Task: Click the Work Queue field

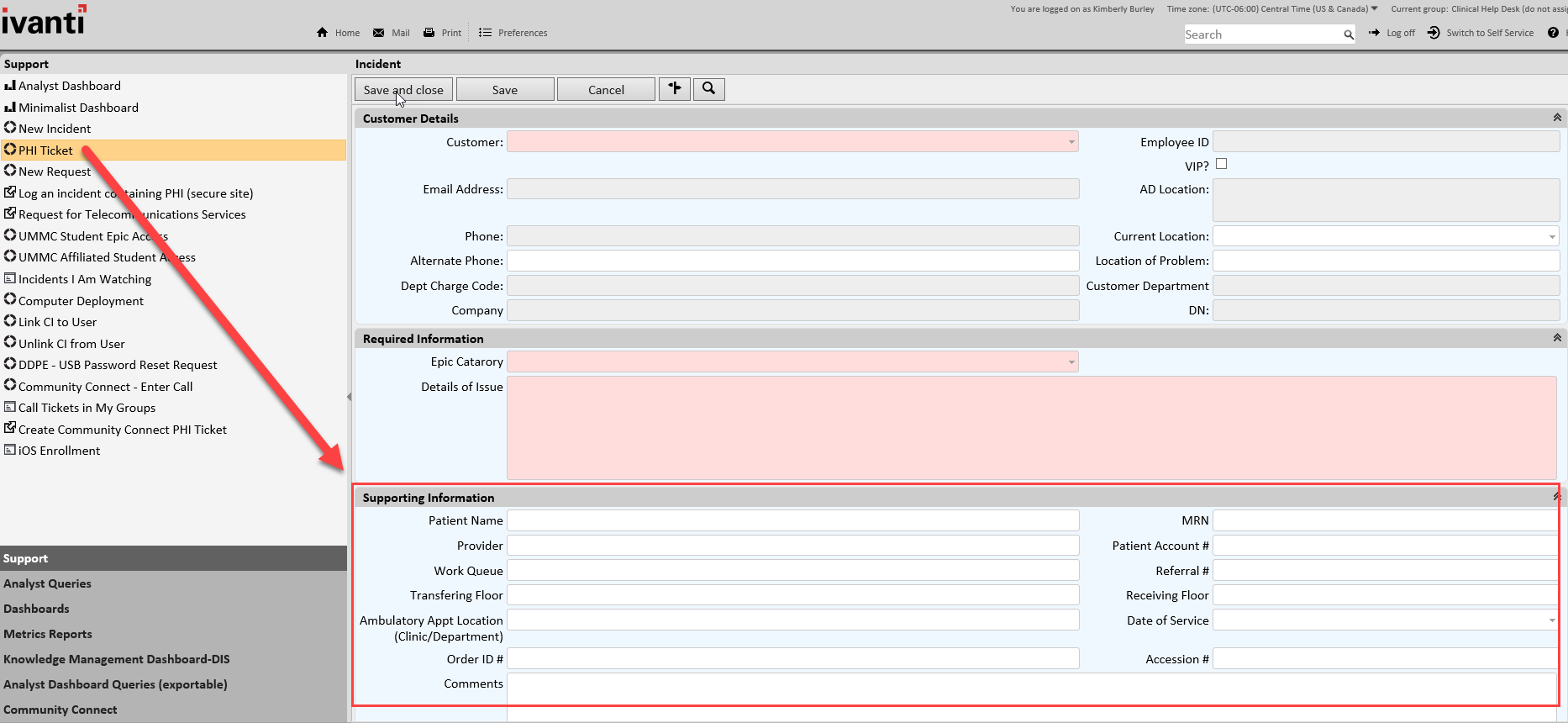Action: [792, 570]
